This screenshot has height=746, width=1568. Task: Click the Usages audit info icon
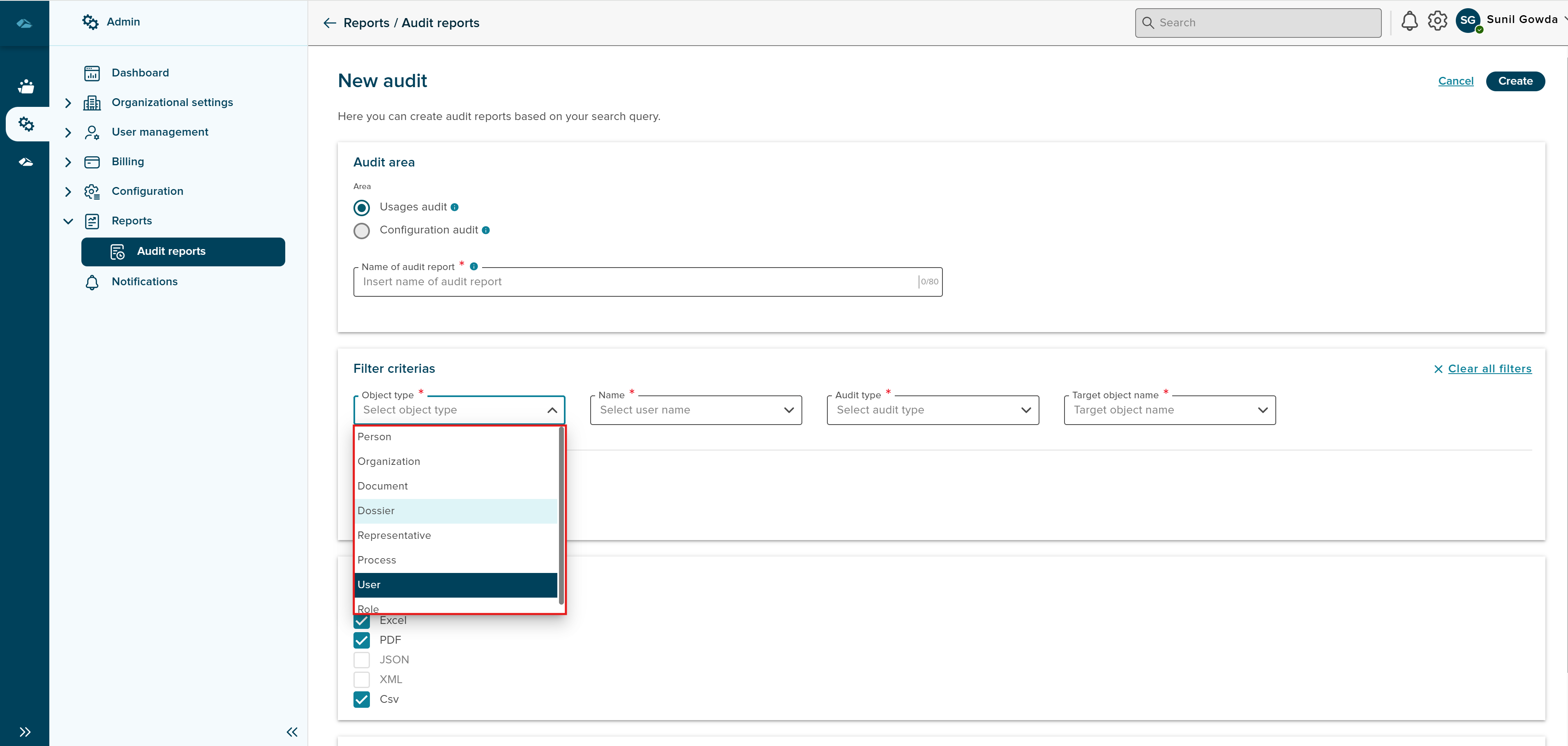[455, 208]
